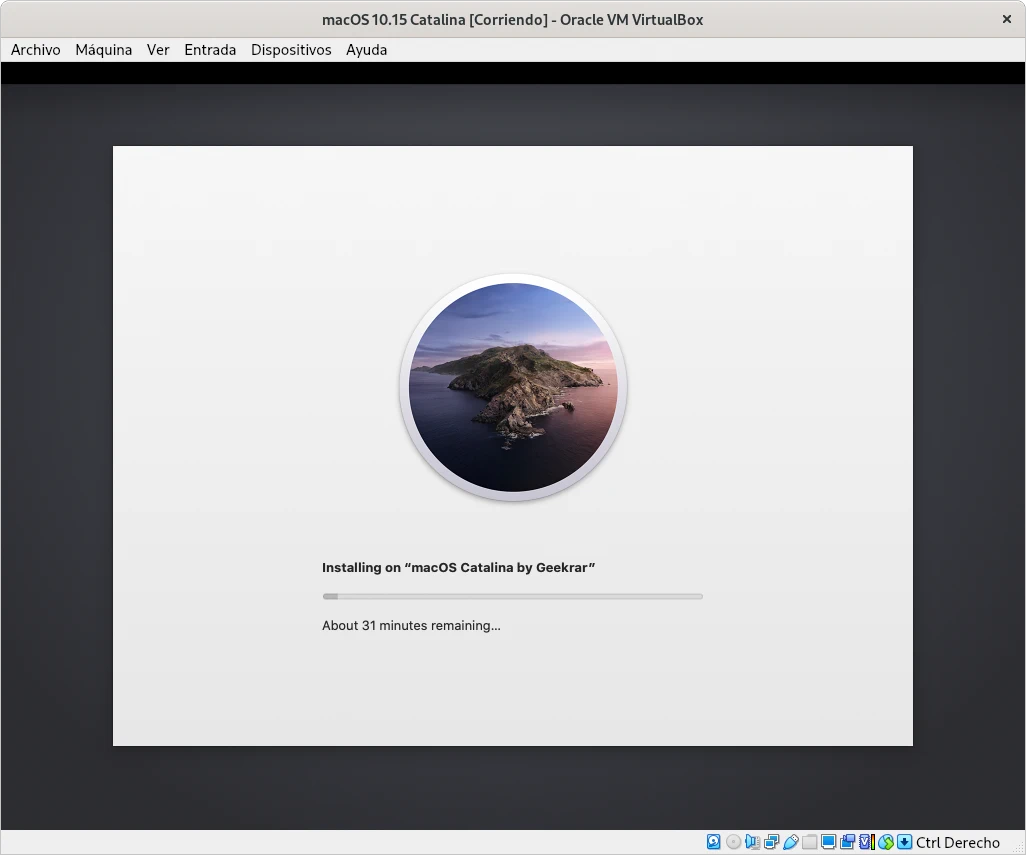Open the Dispositivos menu
This screenshot has width=1026, height=855.
click(x=291, y=50)
